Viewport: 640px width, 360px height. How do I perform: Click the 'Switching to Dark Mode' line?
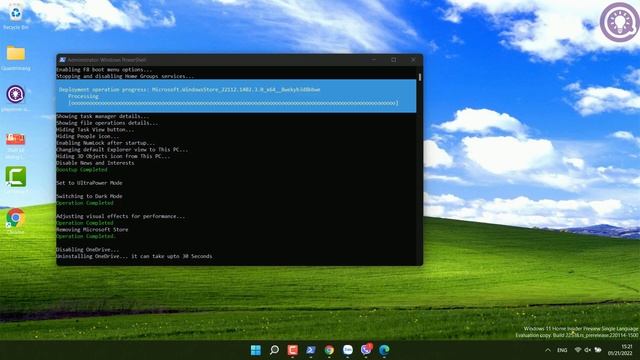click(x=89, y=196)
